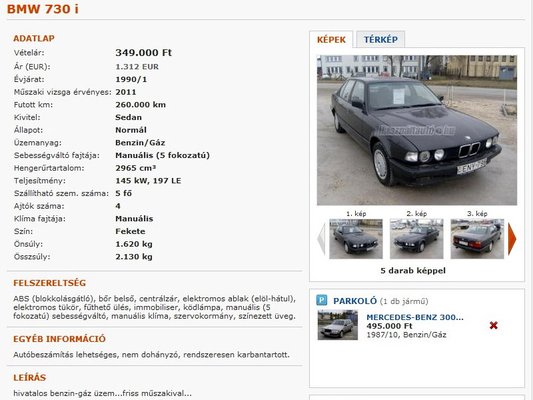Click the Leírás section heading
The image size is (533, 400).
[x=30, y=378]
